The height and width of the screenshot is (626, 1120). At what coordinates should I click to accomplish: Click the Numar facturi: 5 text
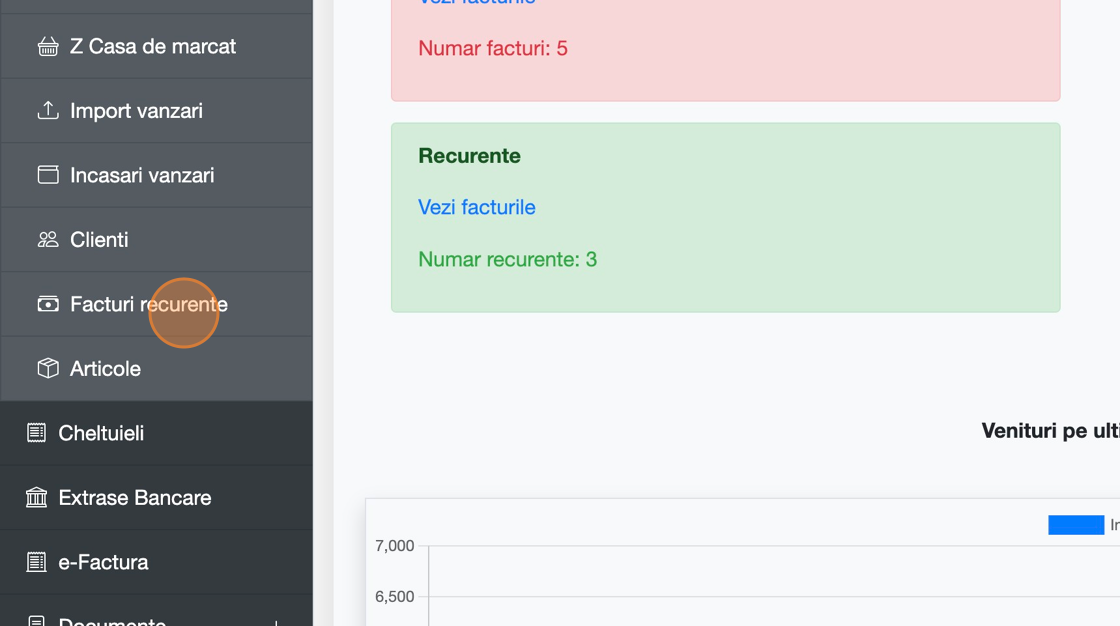[493, 48]
